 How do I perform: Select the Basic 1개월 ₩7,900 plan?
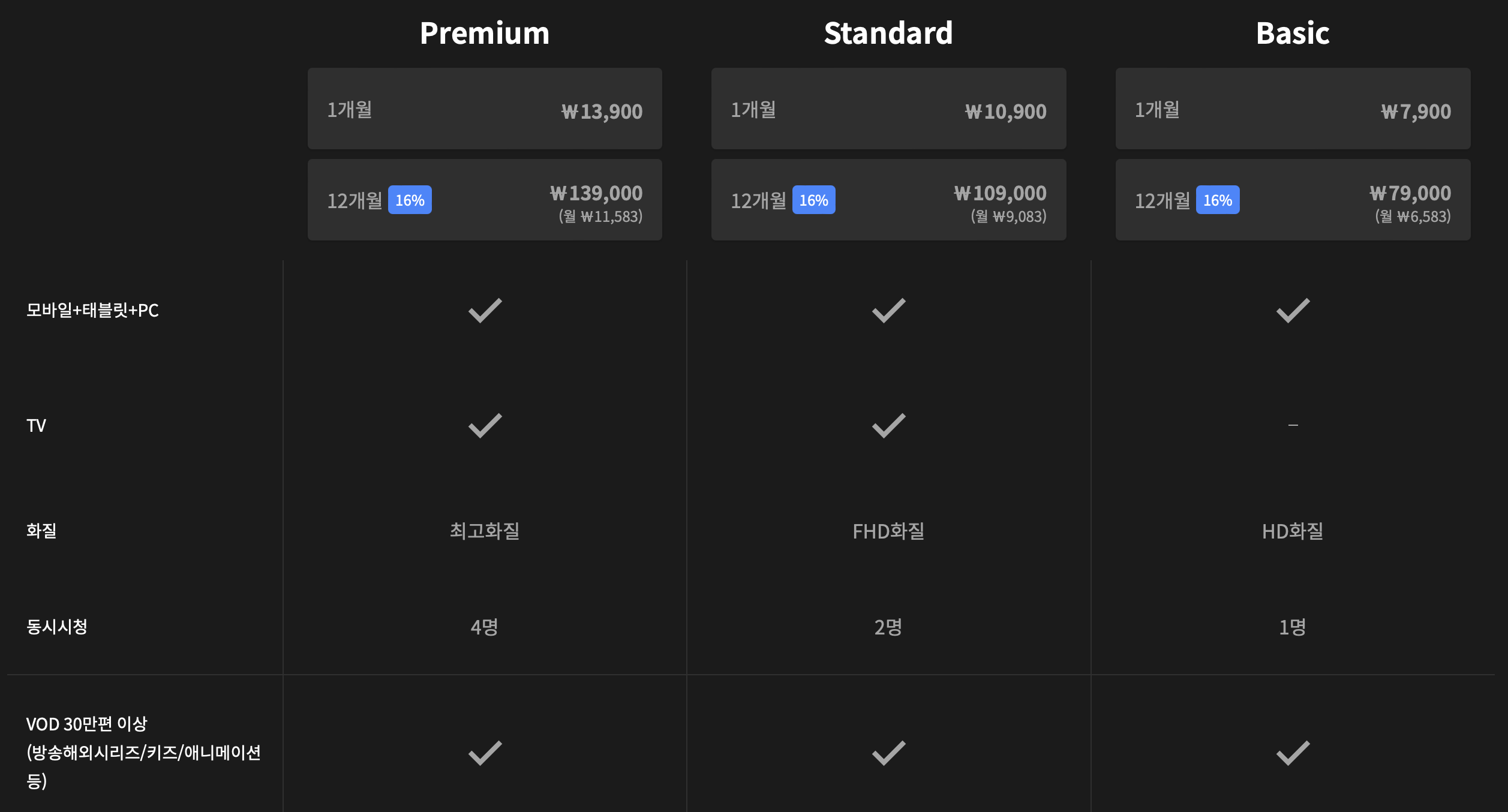[x=1293, y=109]
